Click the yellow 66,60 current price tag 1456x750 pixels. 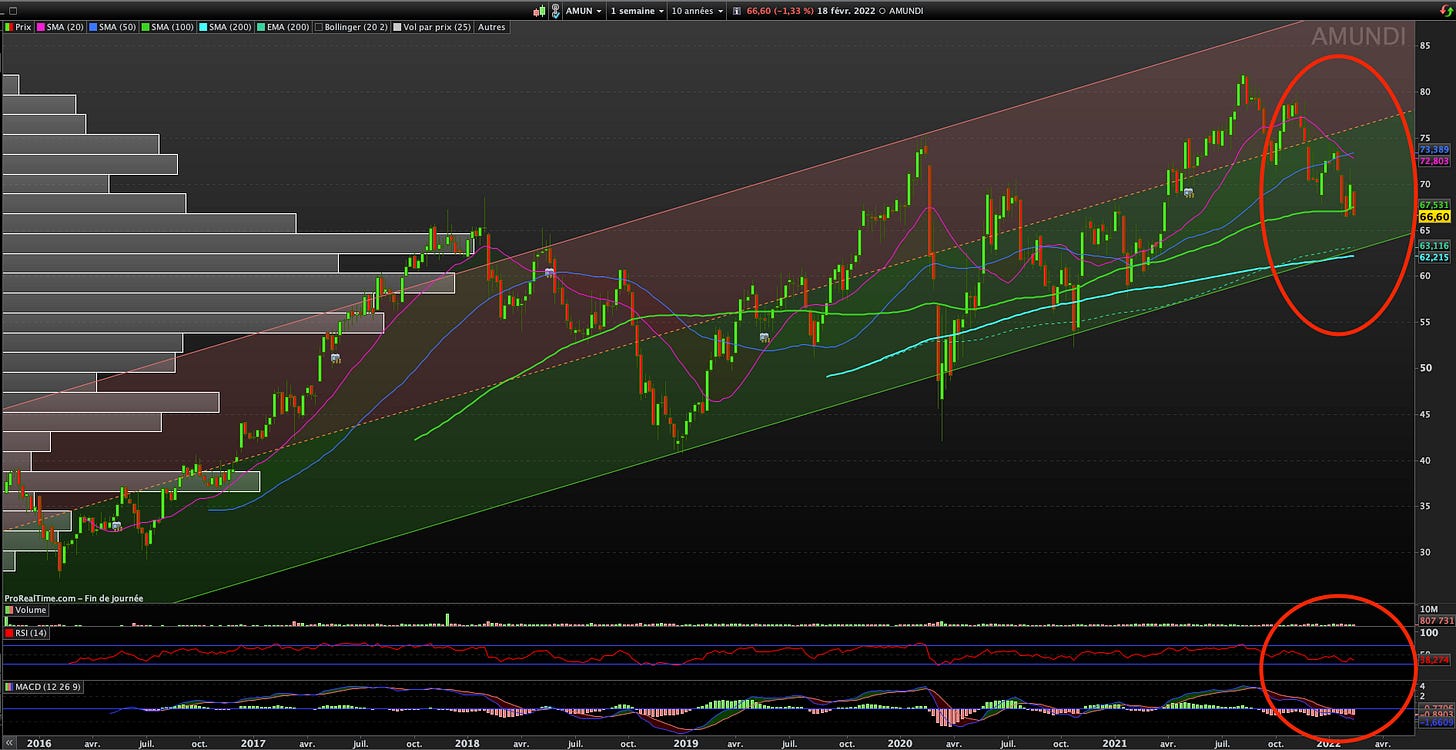point(1434,216)
